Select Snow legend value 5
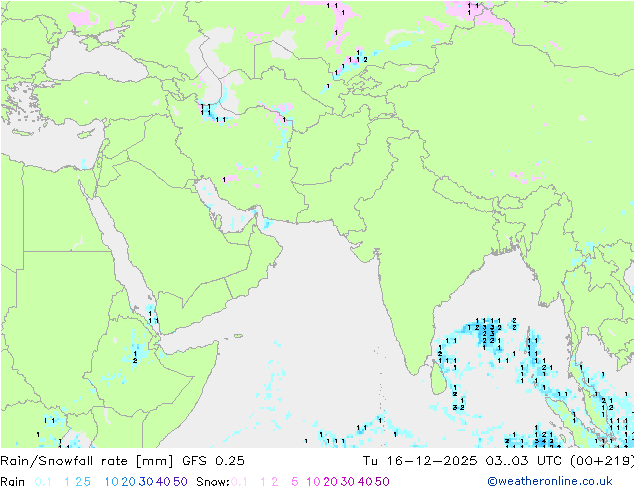 (x=295, y=482)
